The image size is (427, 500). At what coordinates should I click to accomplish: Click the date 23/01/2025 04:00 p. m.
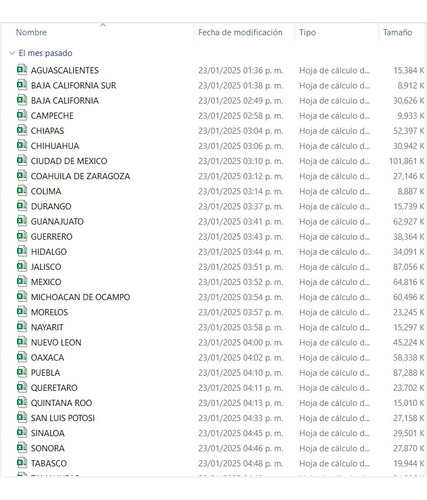tap(241, 342)
